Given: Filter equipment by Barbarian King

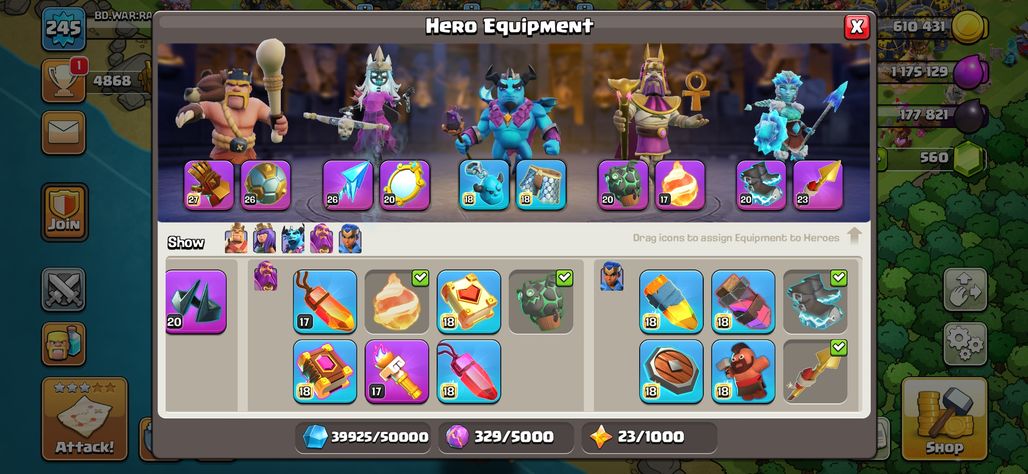Looking at the screenshot, I should (x=236, y=239).
